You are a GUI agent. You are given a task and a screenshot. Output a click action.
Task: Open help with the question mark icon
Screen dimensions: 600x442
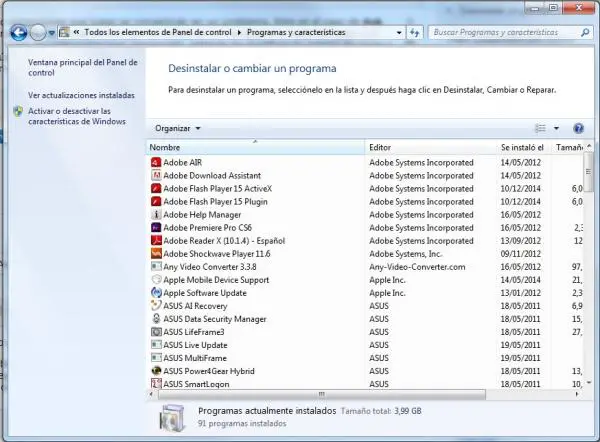tap(578, 128)
